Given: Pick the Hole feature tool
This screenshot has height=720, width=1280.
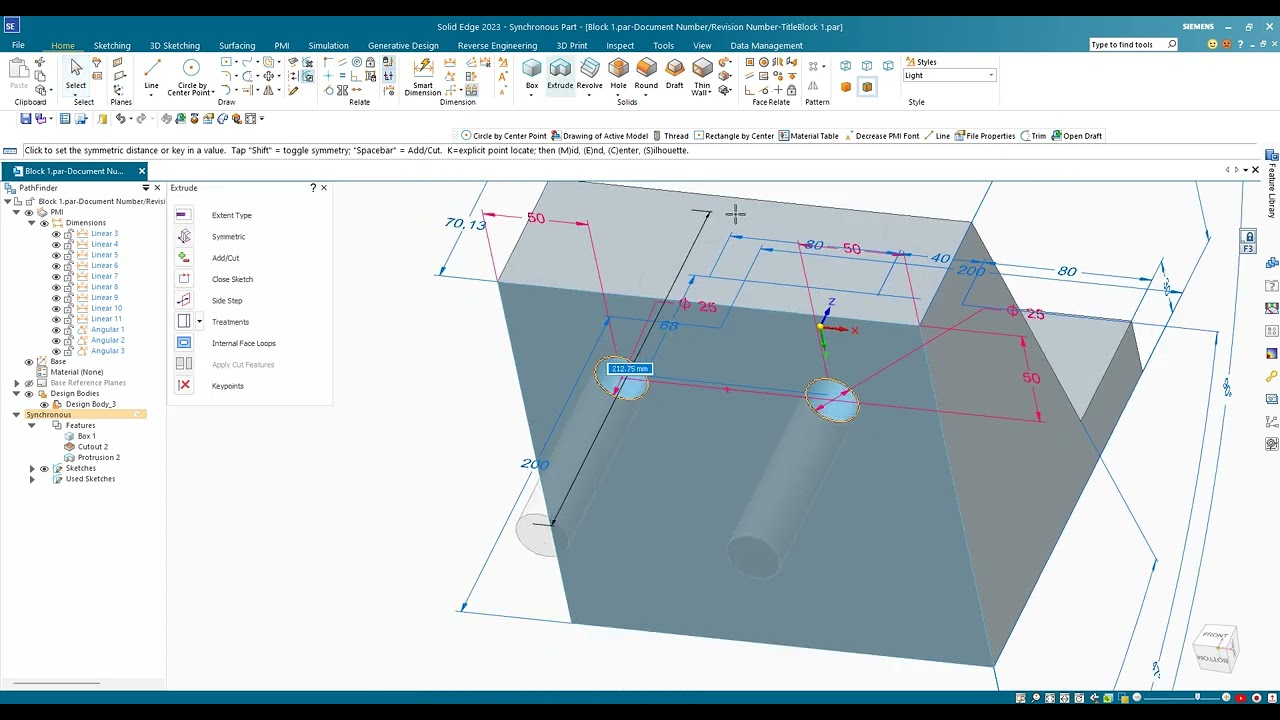Looking at the screenshot, I should 618,74.
